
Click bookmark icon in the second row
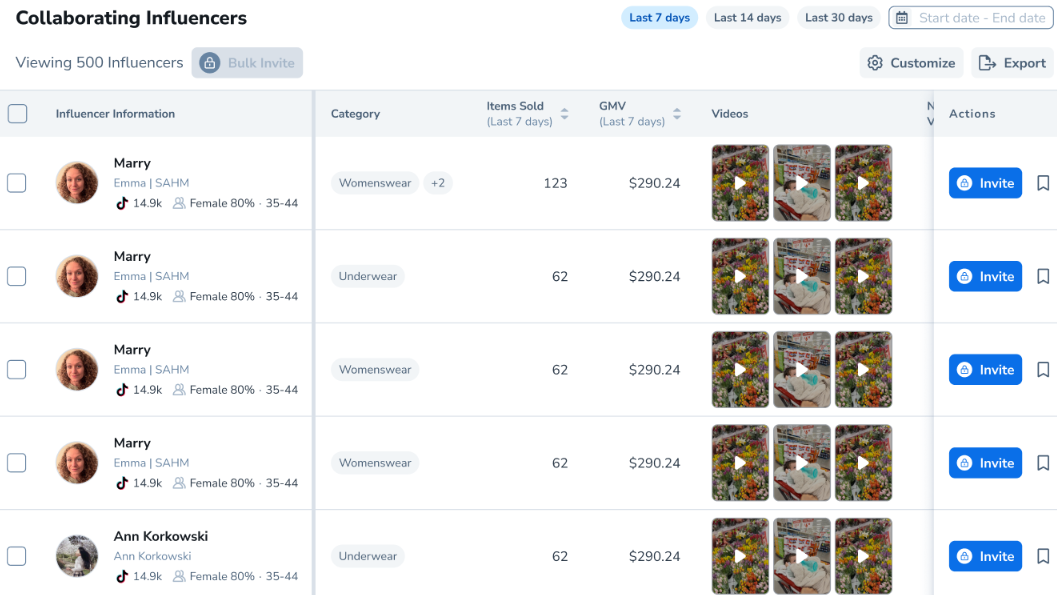click(1042, 276)
